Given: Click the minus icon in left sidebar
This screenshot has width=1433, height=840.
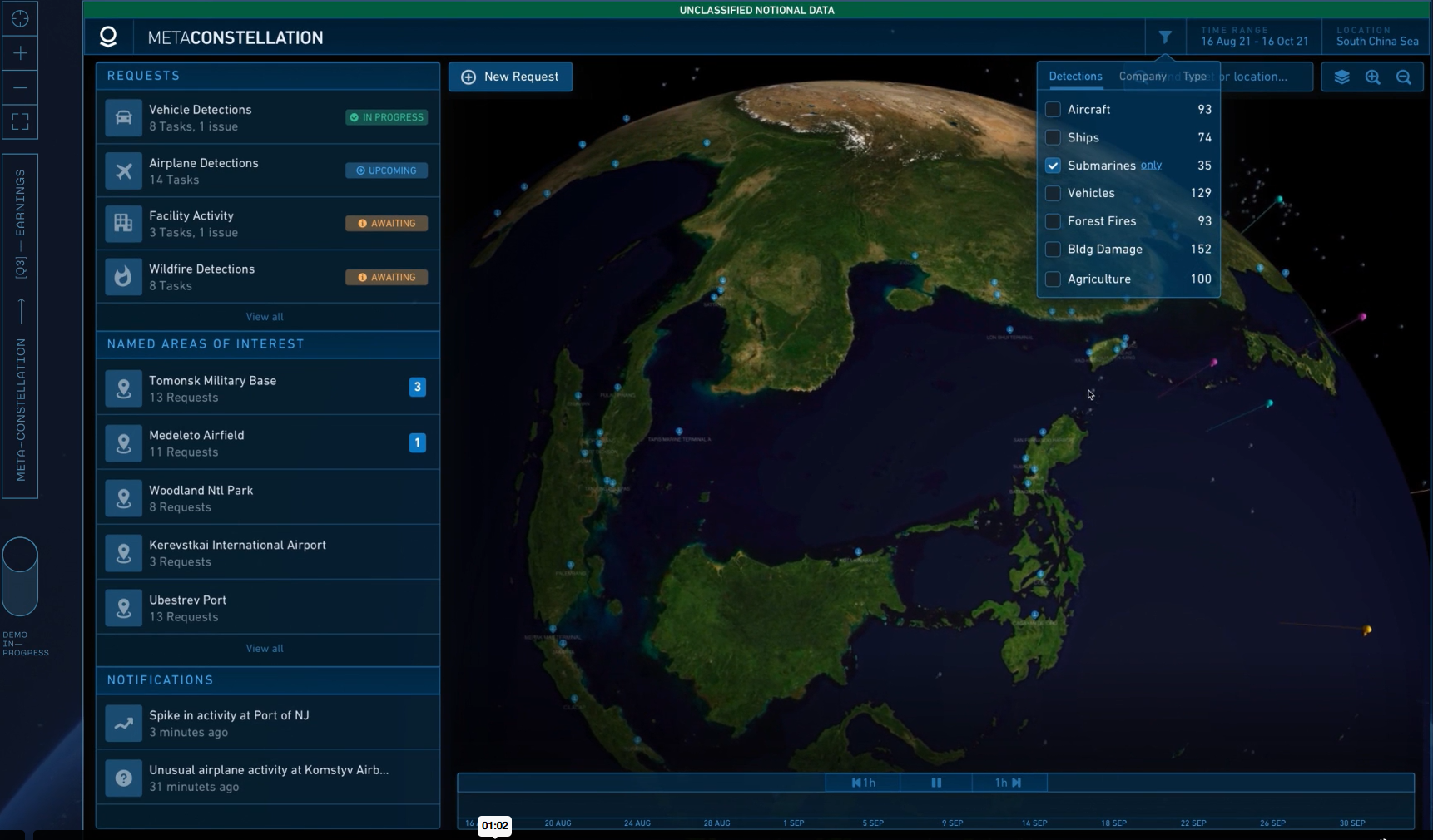Looking at the screenshot, I should click(20, 87).
